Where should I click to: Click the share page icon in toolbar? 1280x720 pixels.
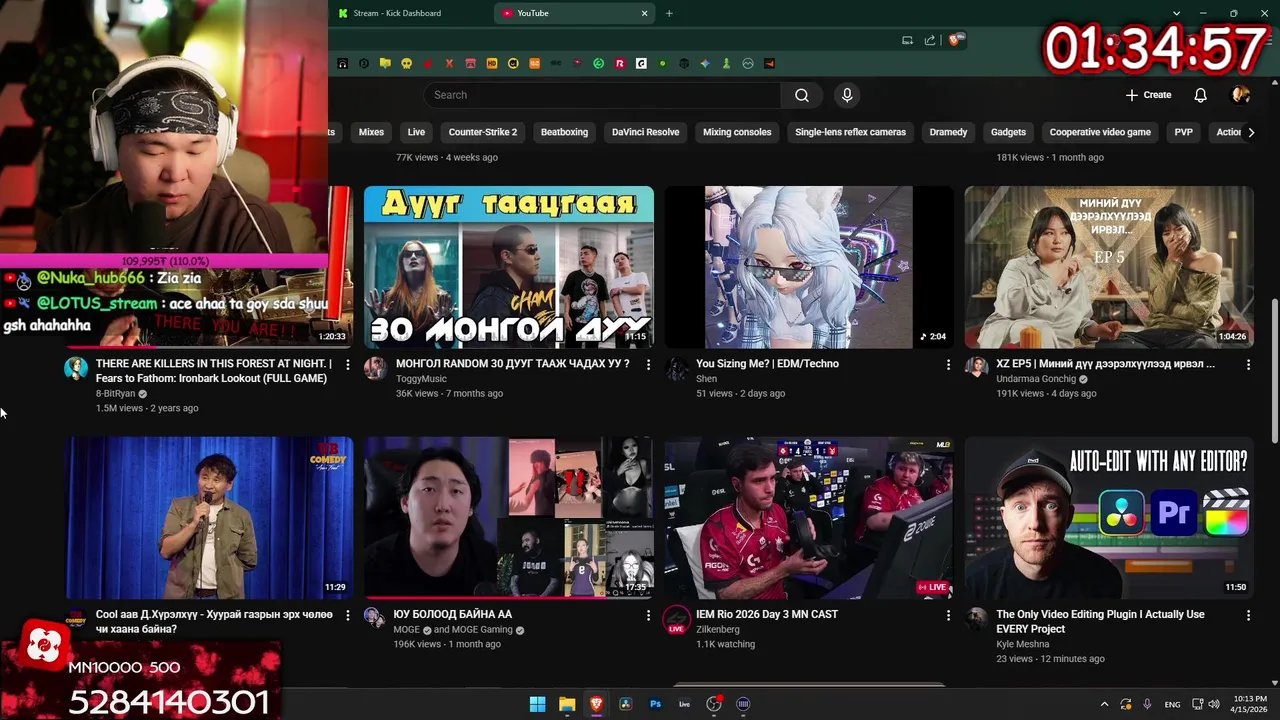click(930, 40)
